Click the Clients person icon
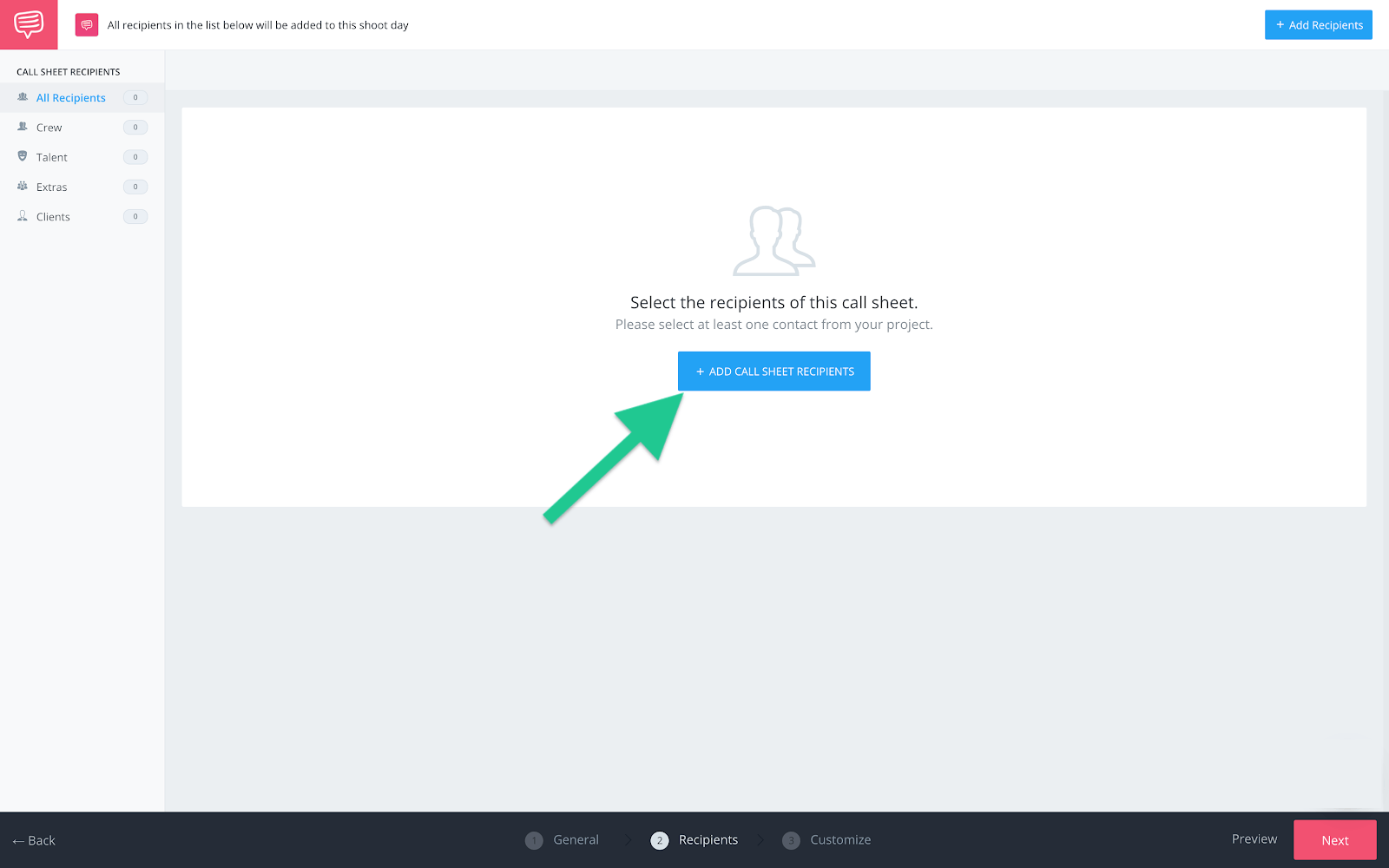 23,216
